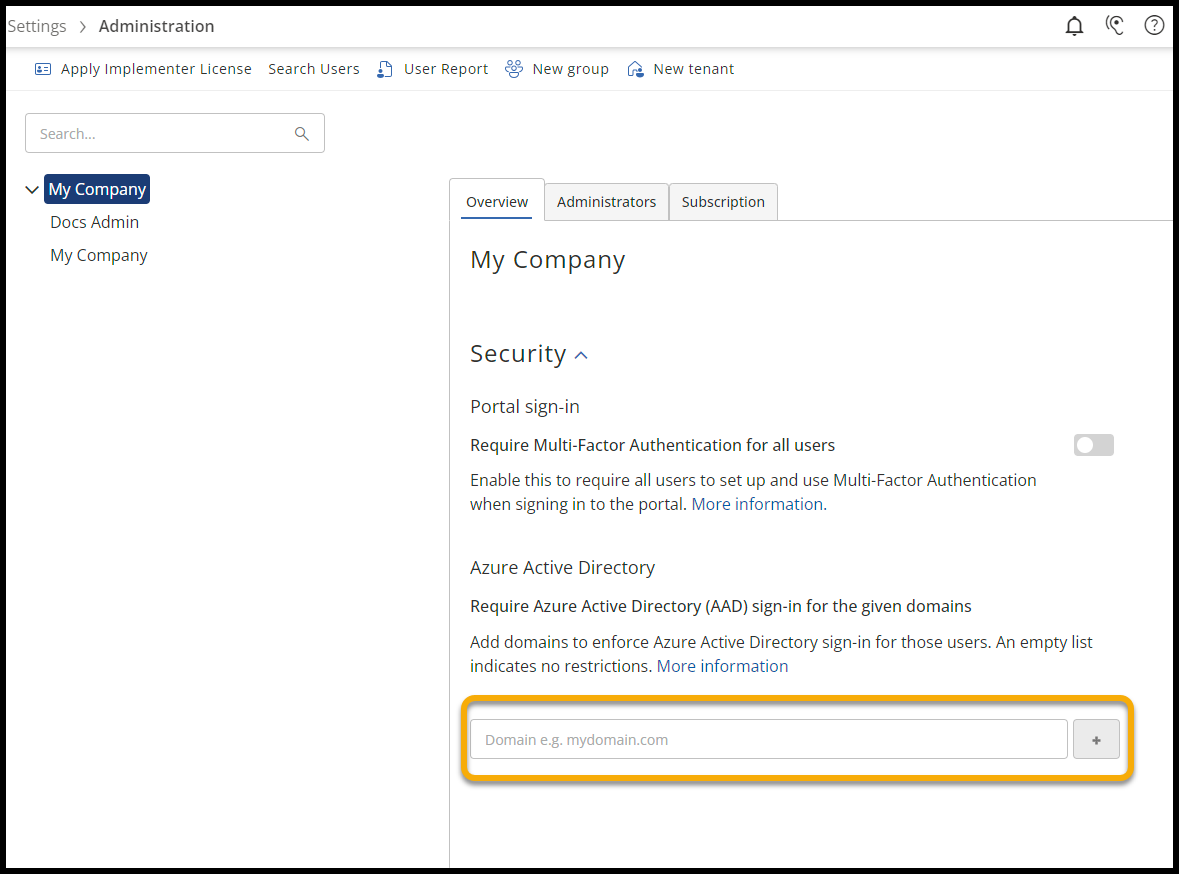Open help via question mark icon

click(x=1154, y=26)
